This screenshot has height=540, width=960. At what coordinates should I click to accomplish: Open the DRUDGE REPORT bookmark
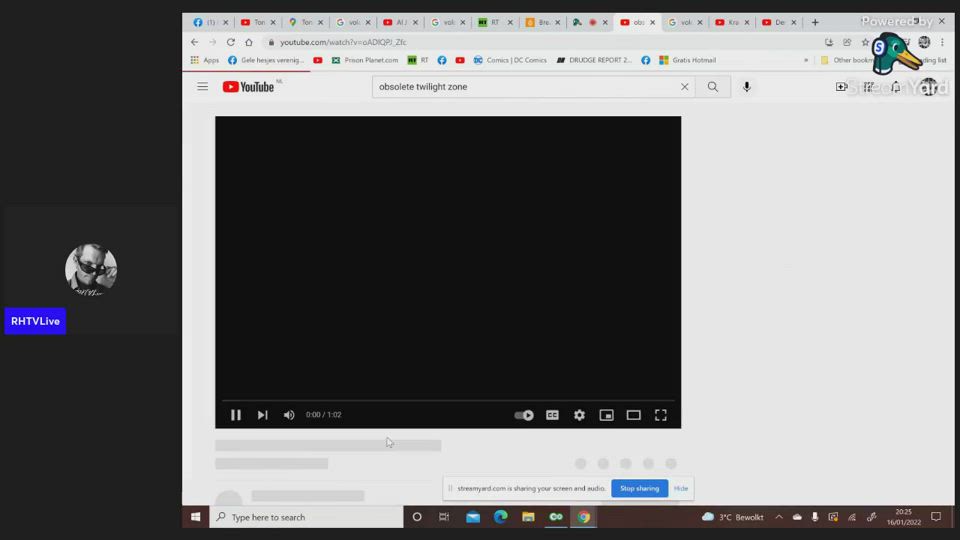point(598,60)
